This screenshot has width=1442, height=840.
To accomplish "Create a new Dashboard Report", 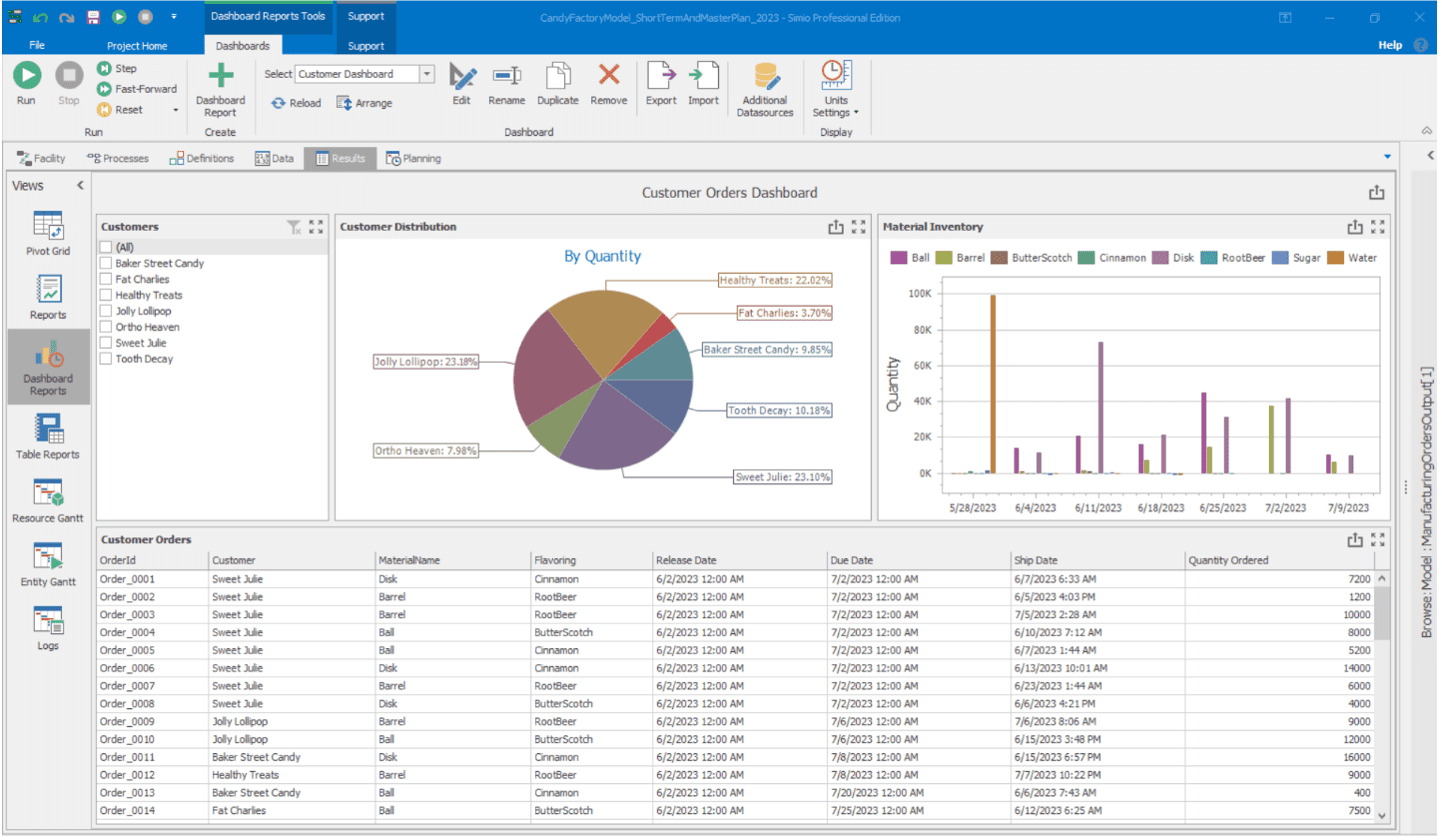I will [220, 88].
